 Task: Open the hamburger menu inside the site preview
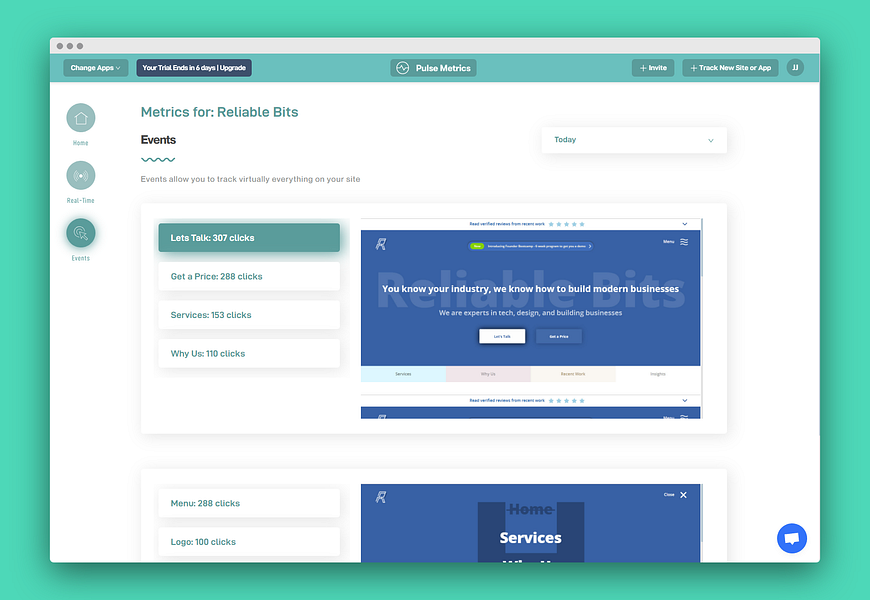tap(684, 241)
